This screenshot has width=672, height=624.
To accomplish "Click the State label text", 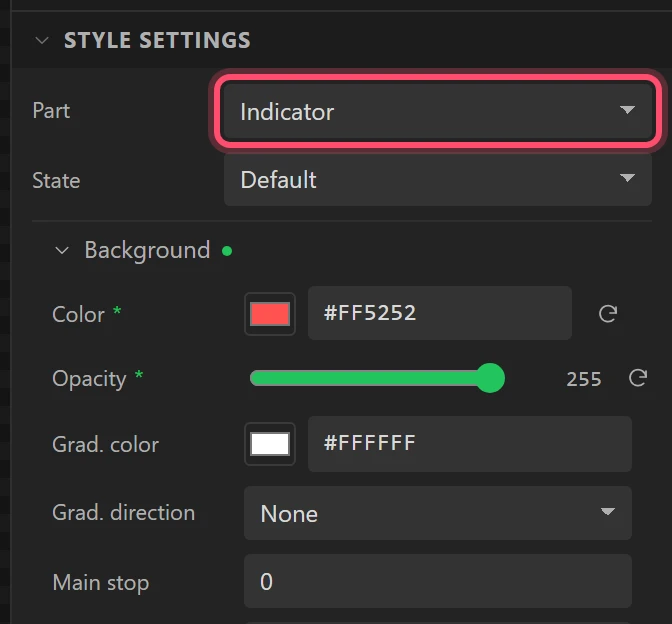I will click(x=56, y=180).
